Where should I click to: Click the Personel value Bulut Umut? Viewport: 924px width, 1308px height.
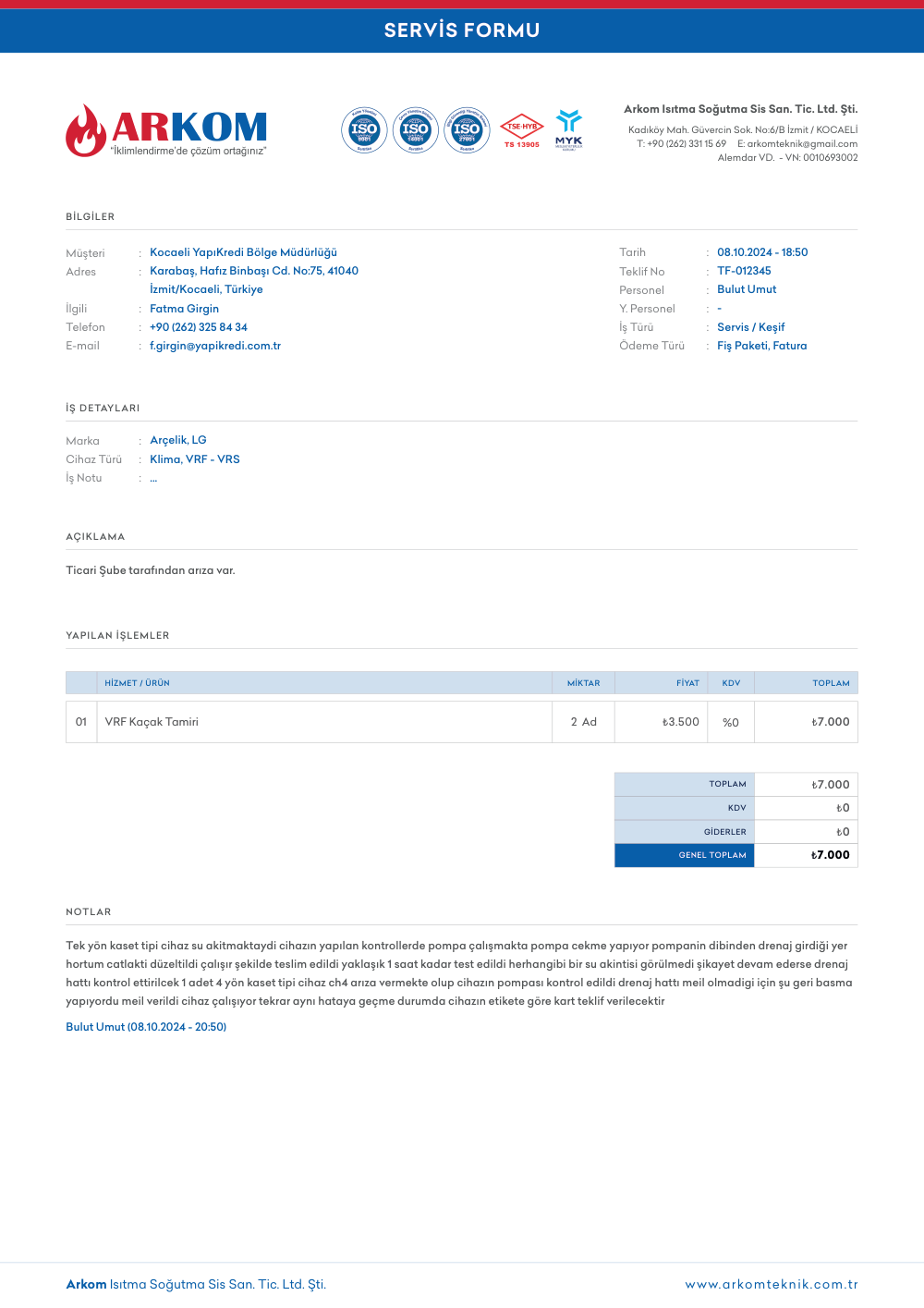747,289
